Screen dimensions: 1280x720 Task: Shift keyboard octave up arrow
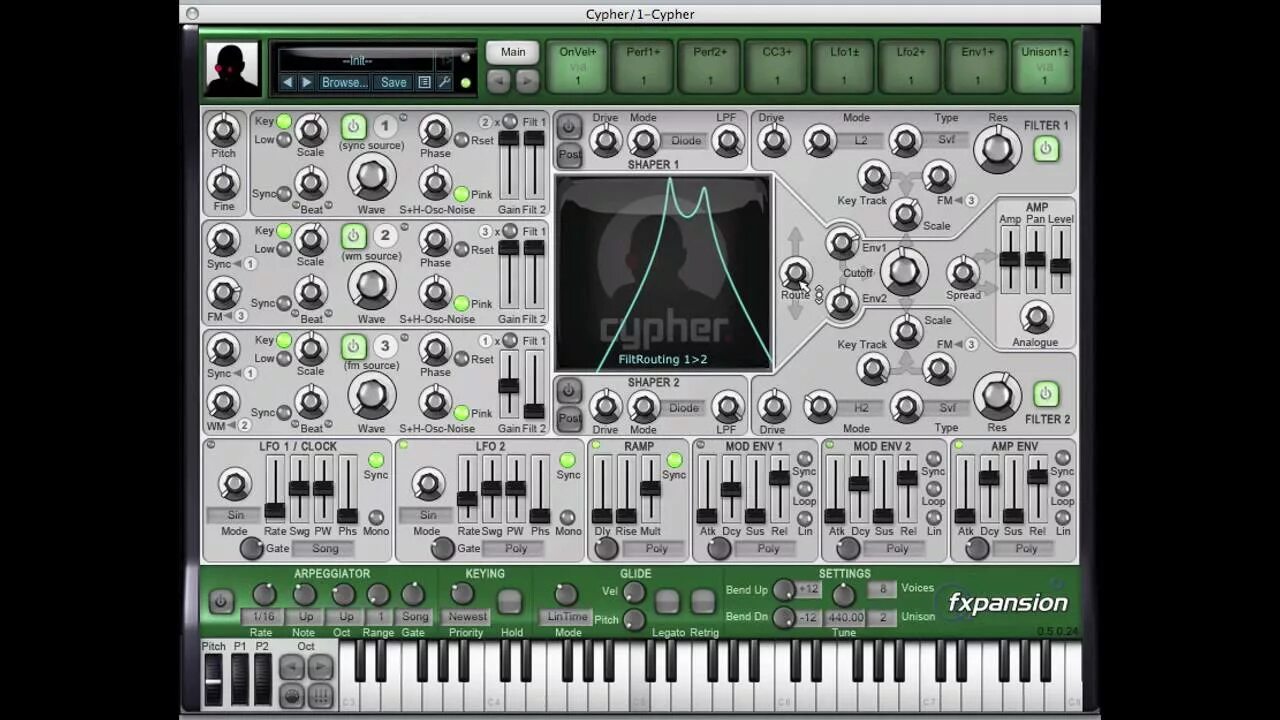click(320, 668)
